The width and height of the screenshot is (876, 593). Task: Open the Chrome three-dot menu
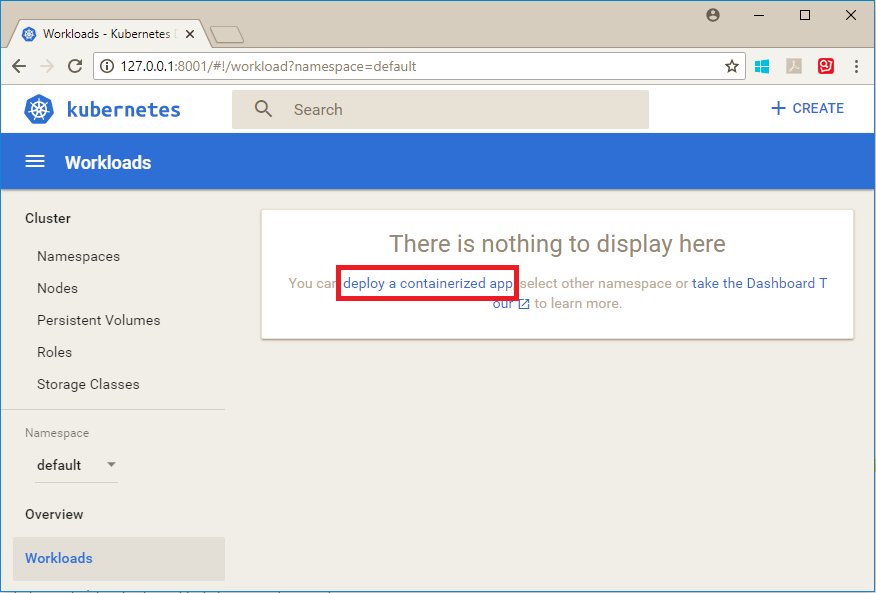coord(856,67)
